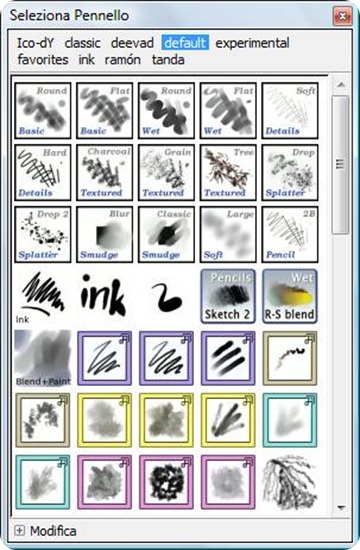This screenshot has height=550, width=360.
Task: Open the tanda brush group
Action: click(x=168, y=60)
